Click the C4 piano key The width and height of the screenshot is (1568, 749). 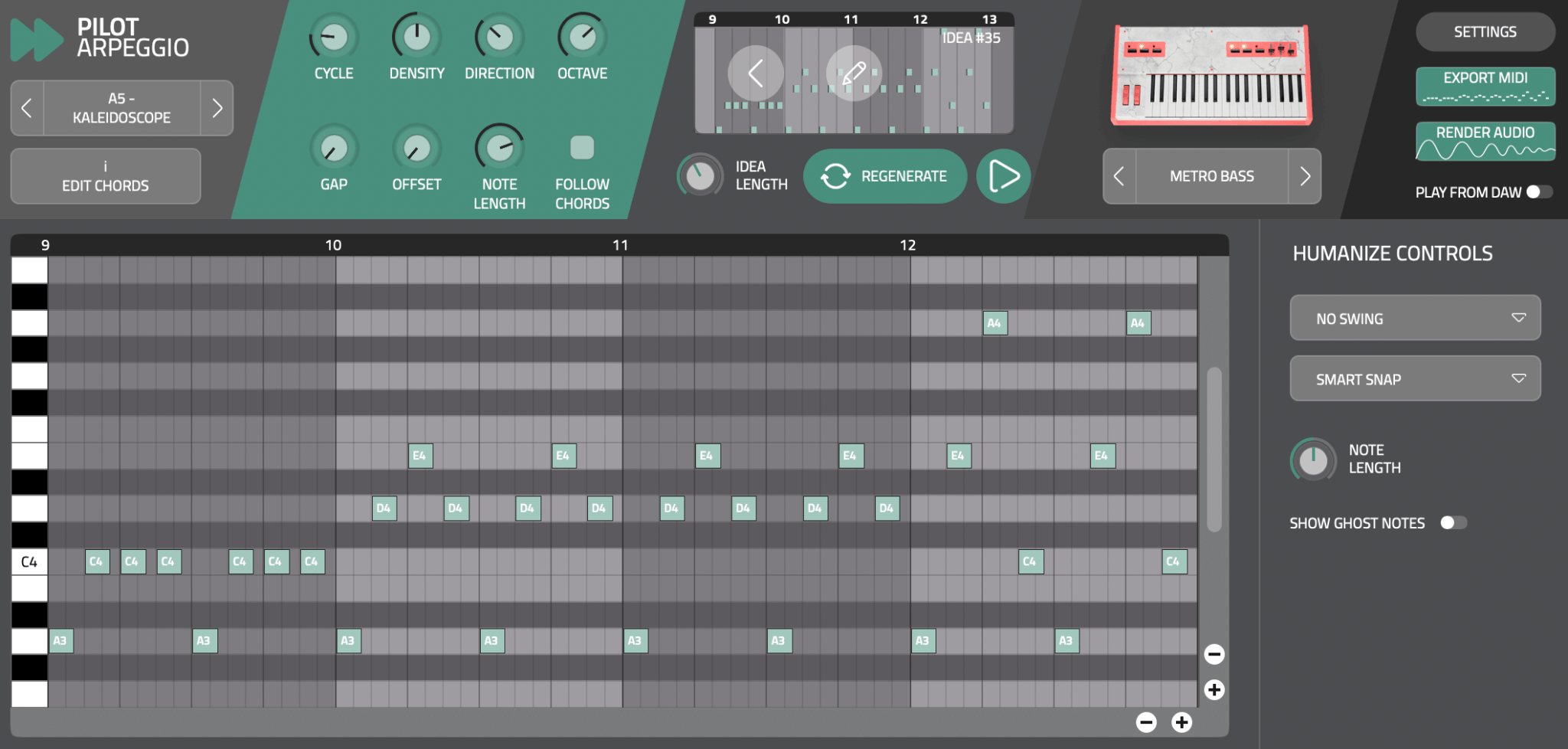(29, 561)
